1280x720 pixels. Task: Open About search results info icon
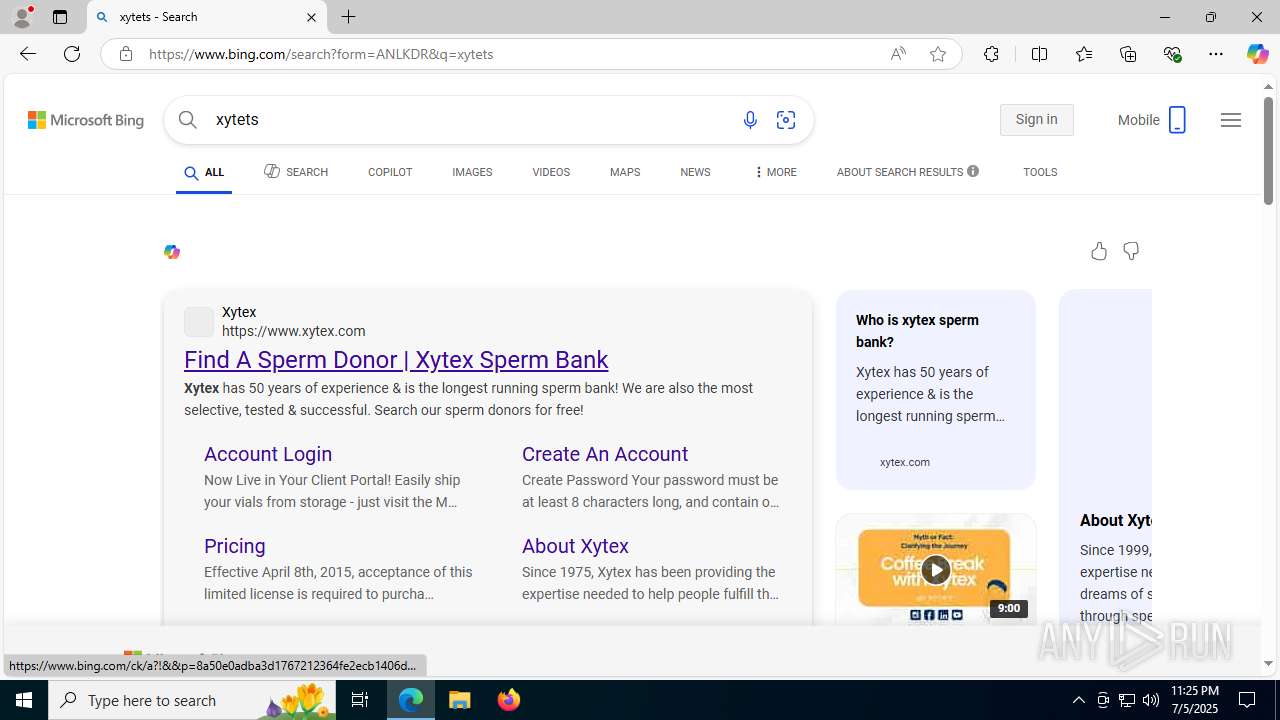(x=973, y=171)
